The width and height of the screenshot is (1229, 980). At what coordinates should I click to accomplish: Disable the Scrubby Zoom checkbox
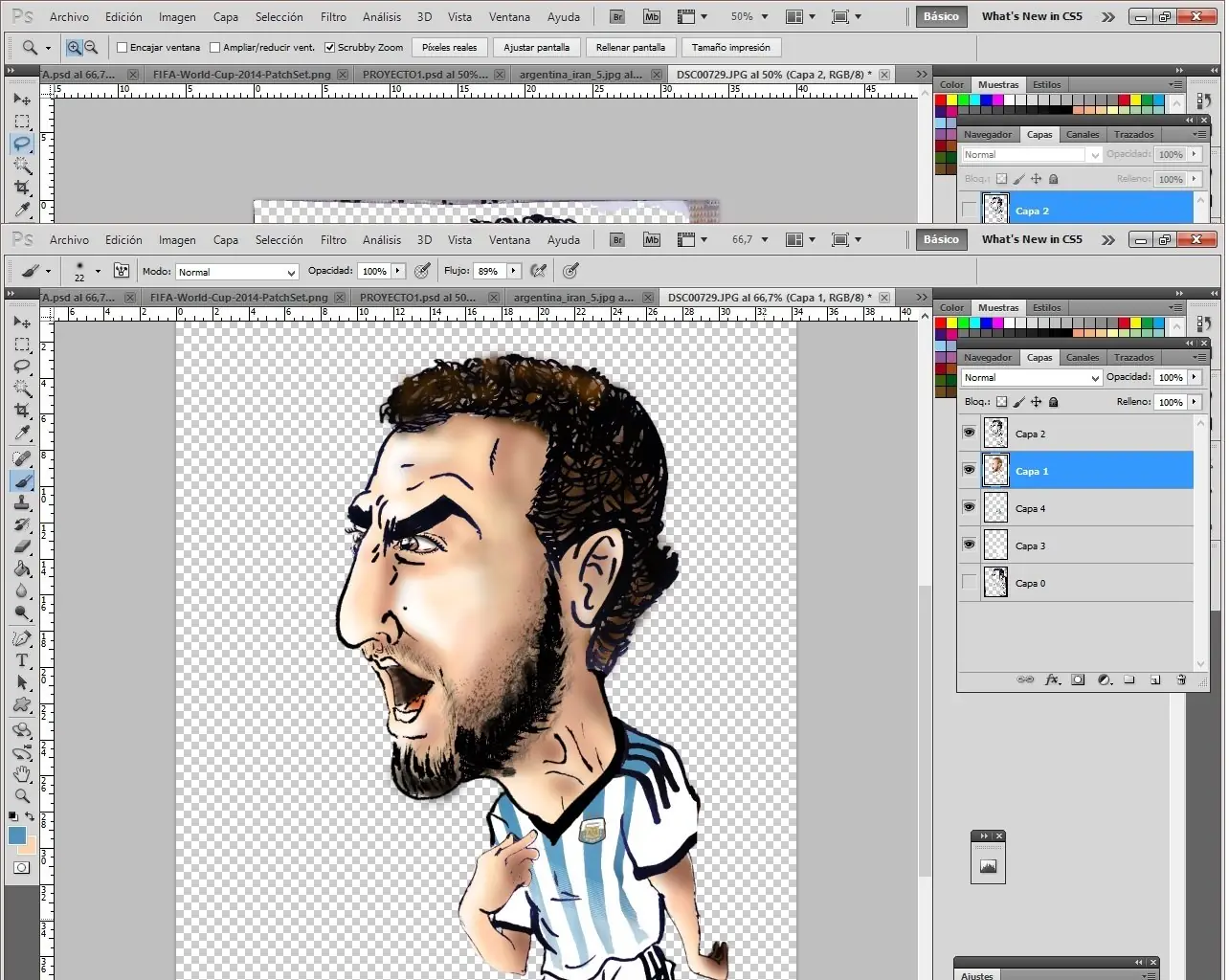329,47
